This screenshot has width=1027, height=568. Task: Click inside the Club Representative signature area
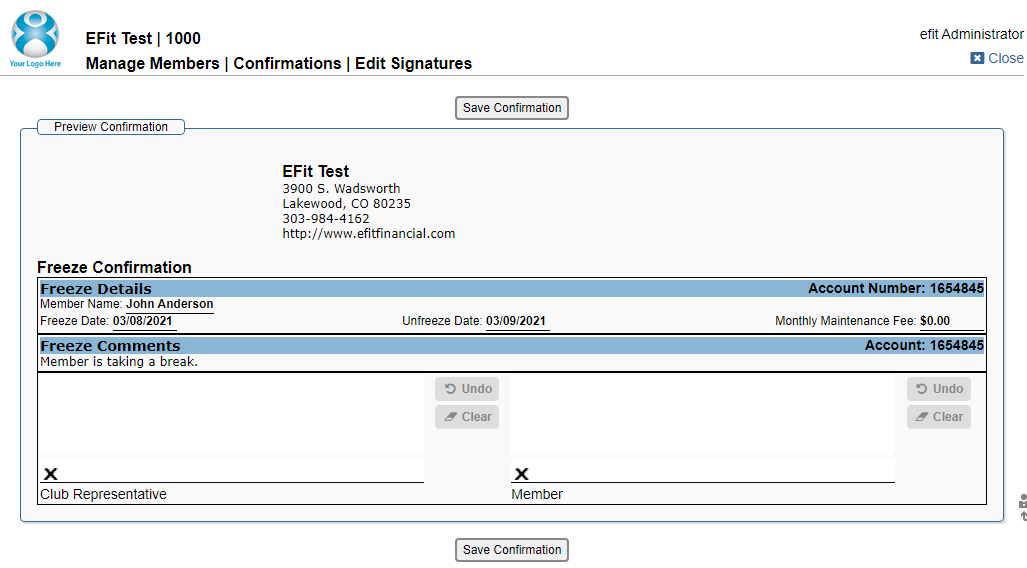[x=231, y=428]
